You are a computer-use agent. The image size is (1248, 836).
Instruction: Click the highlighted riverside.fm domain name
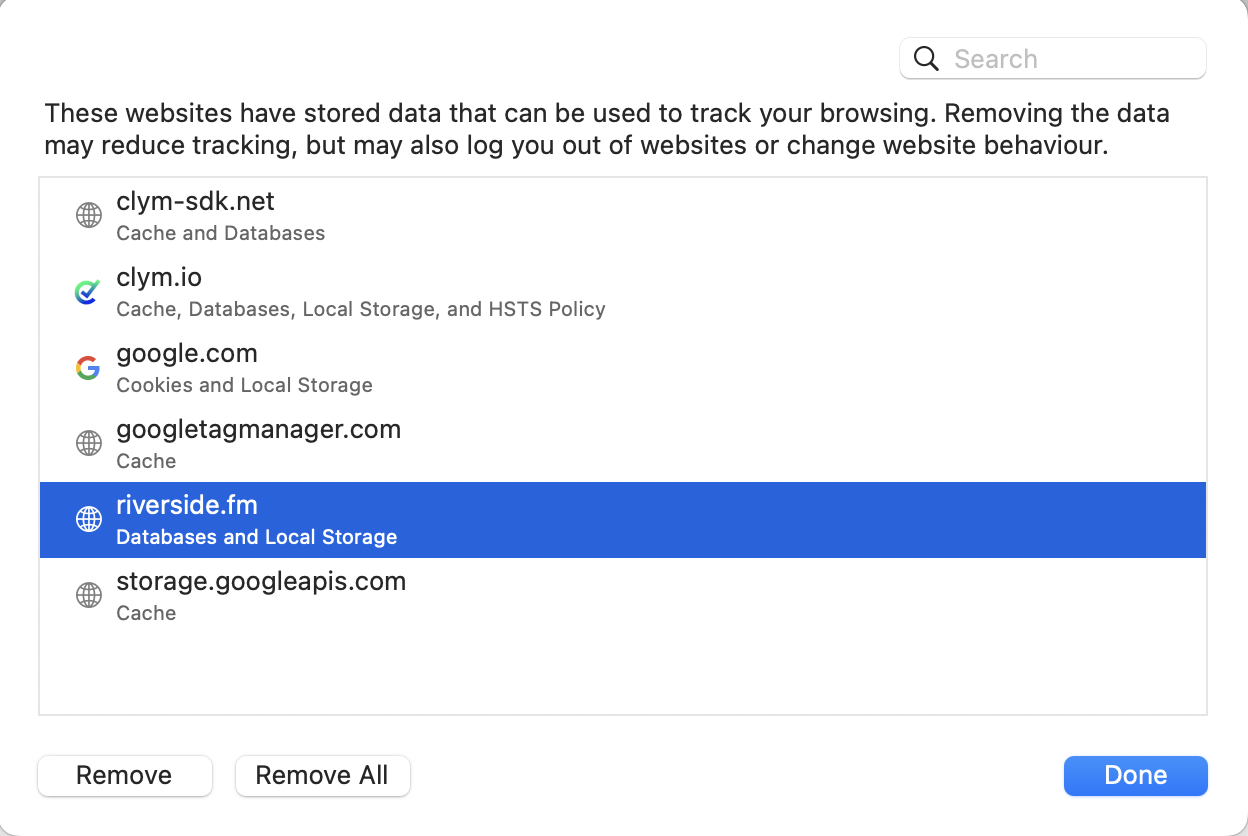[x=187, y=506]
